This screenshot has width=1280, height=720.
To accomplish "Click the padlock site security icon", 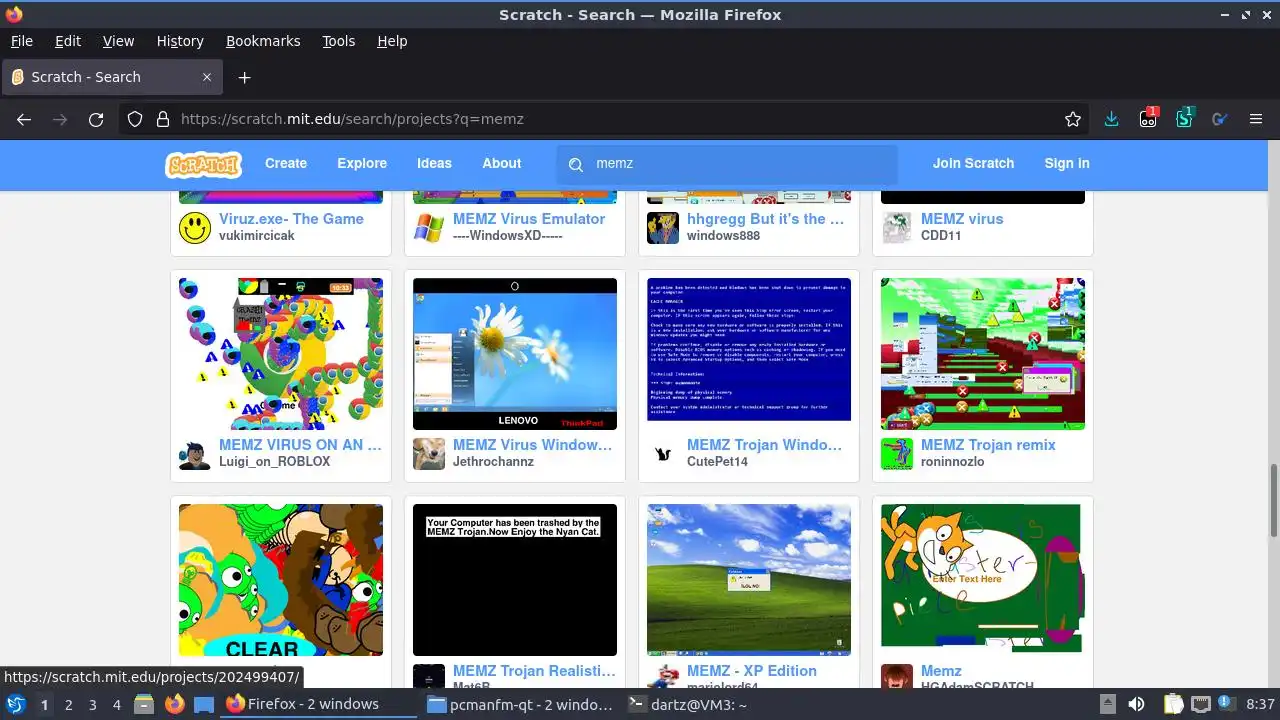I will [x=163, y=119].
